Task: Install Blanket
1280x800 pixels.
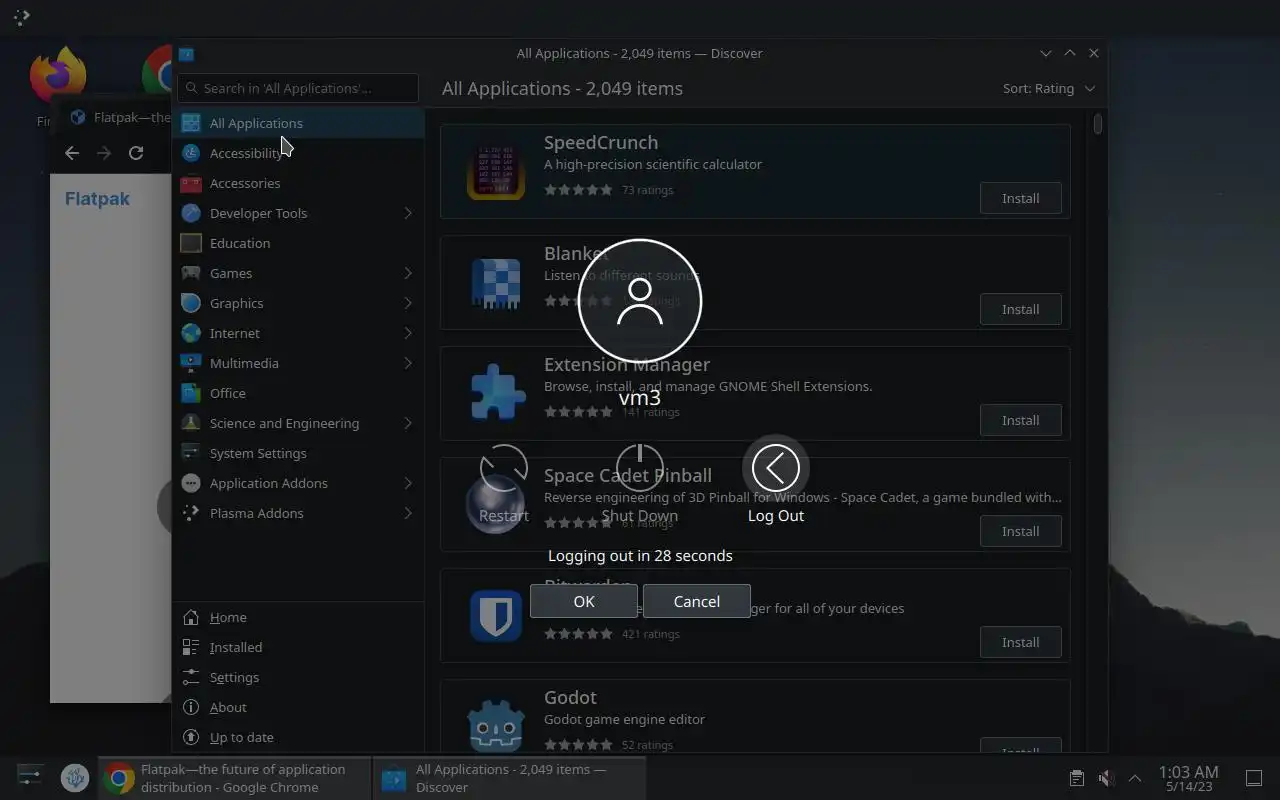Action: [x=1021, y=309]
